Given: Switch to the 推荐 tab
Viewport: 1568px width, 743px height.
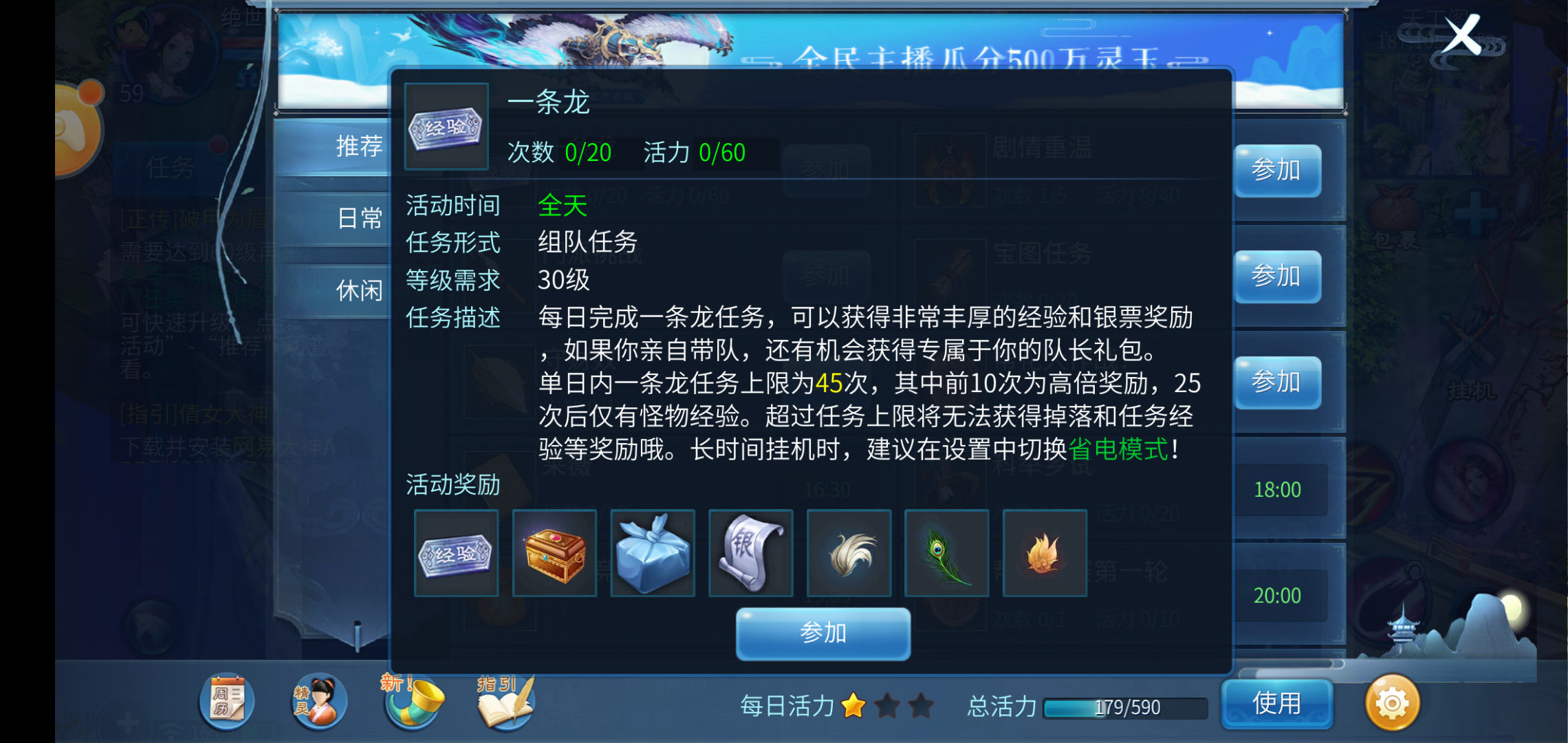Looking at the screenshot, I should point(359,146).
